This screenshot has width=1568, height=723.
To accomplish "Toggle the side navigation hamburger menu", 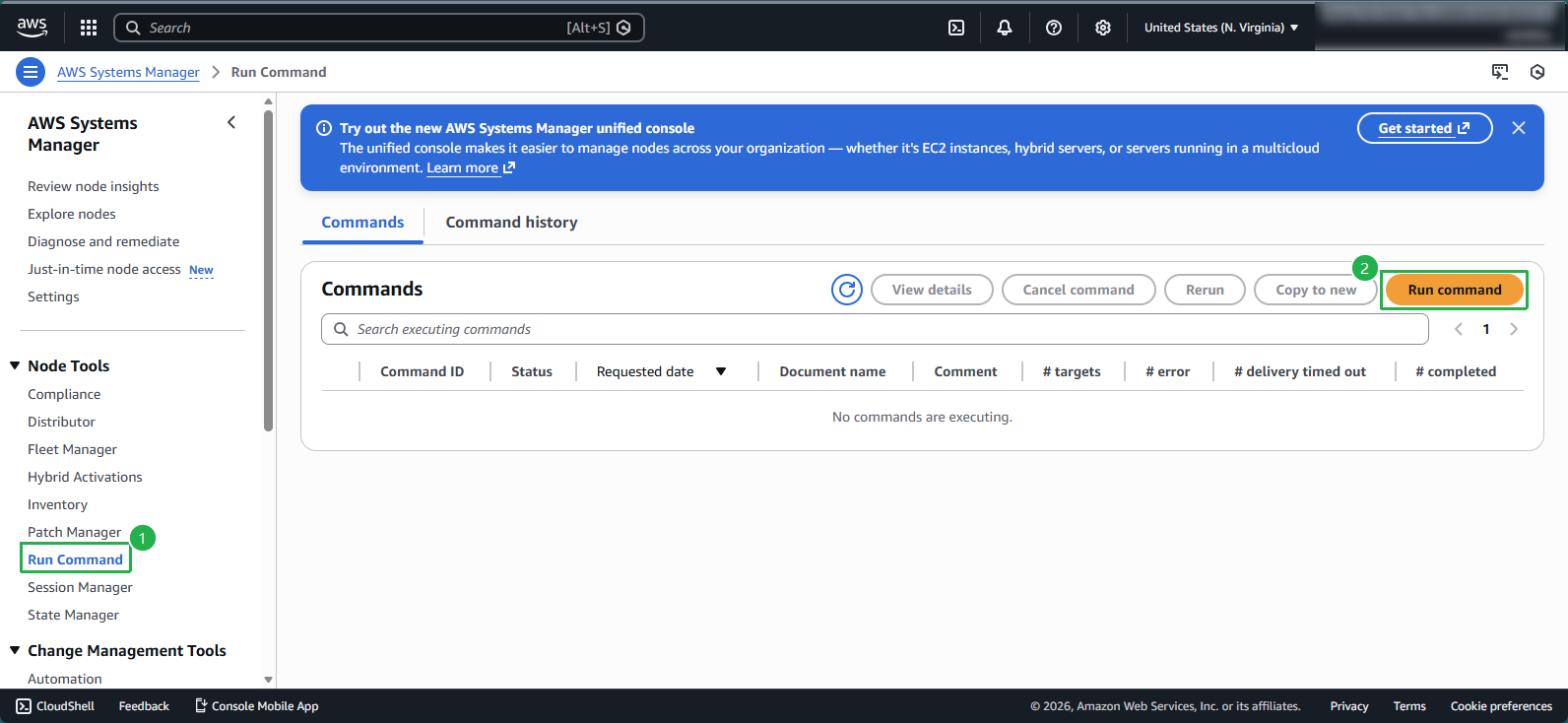I will (31, 72).
